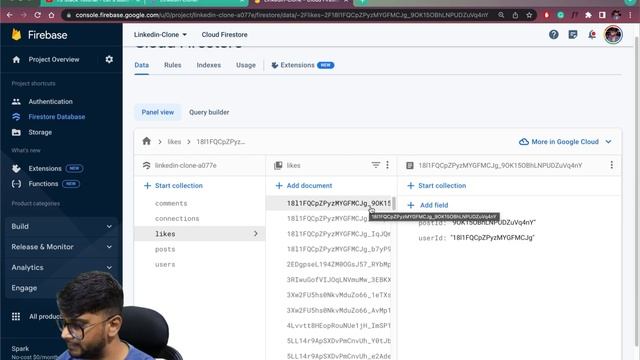Click browser share icon in address bar
The image size is (640, 360).
(x=515, y=15)
